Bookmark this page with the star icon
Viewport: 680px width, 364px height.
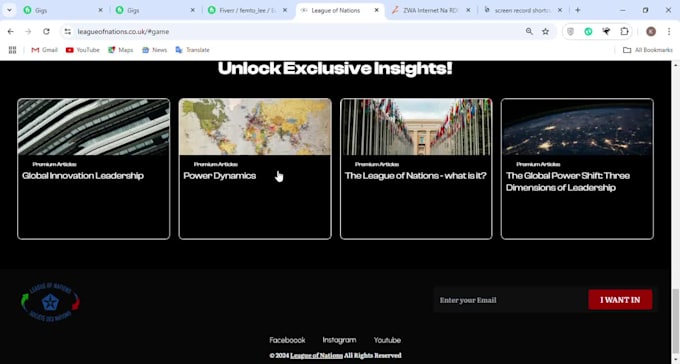(546, 31)
